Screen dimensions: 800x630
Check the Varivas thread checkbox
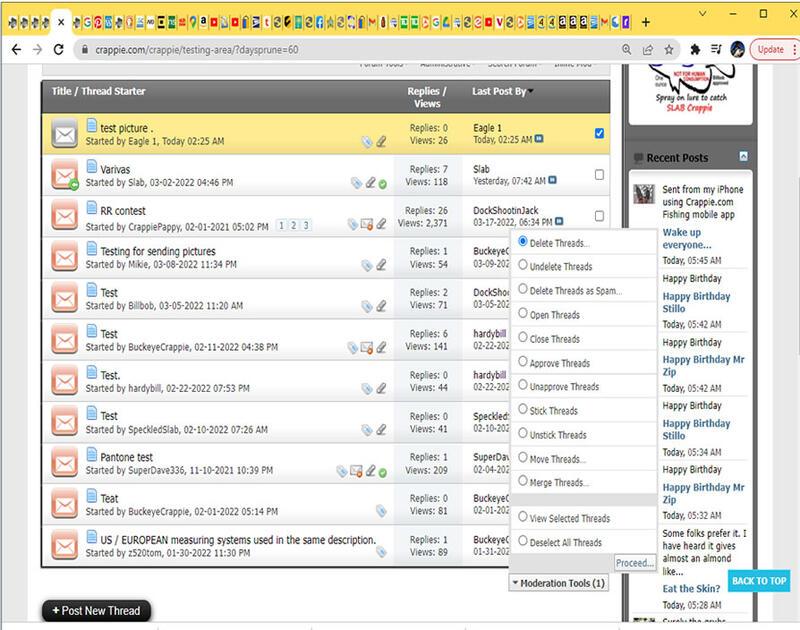pos(599,175)
